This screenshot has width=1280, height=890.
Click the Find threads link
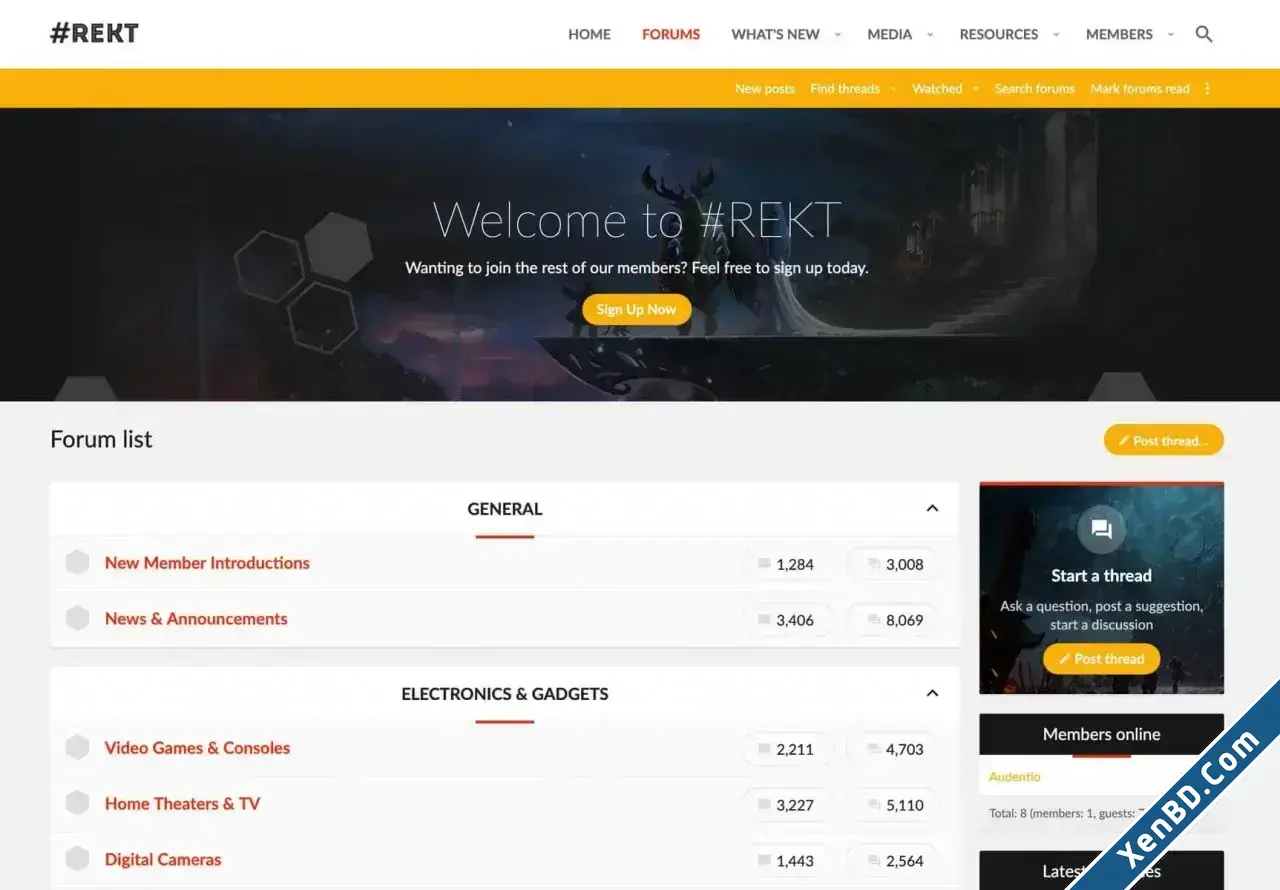tap(845, 89)
